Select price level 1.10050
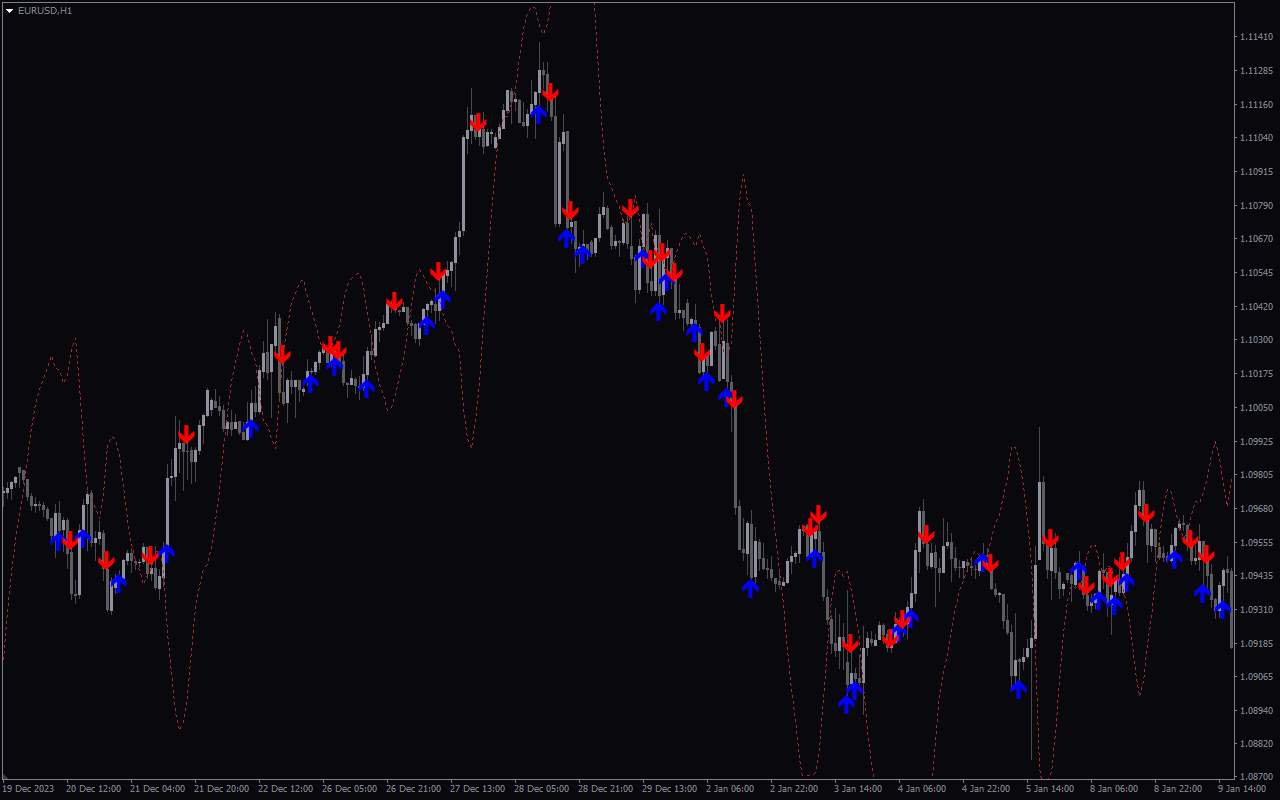The image size is (1280, 800). [x=1256, y=408]
